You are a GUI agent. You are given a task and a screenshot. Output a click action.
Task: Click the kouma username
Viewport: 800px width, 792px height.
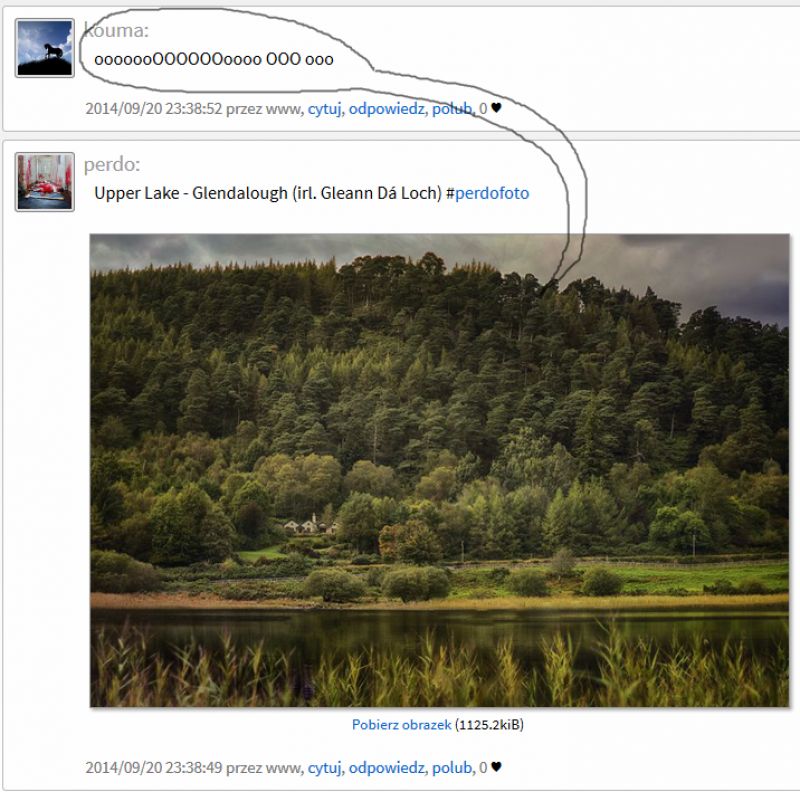[116, 31]
